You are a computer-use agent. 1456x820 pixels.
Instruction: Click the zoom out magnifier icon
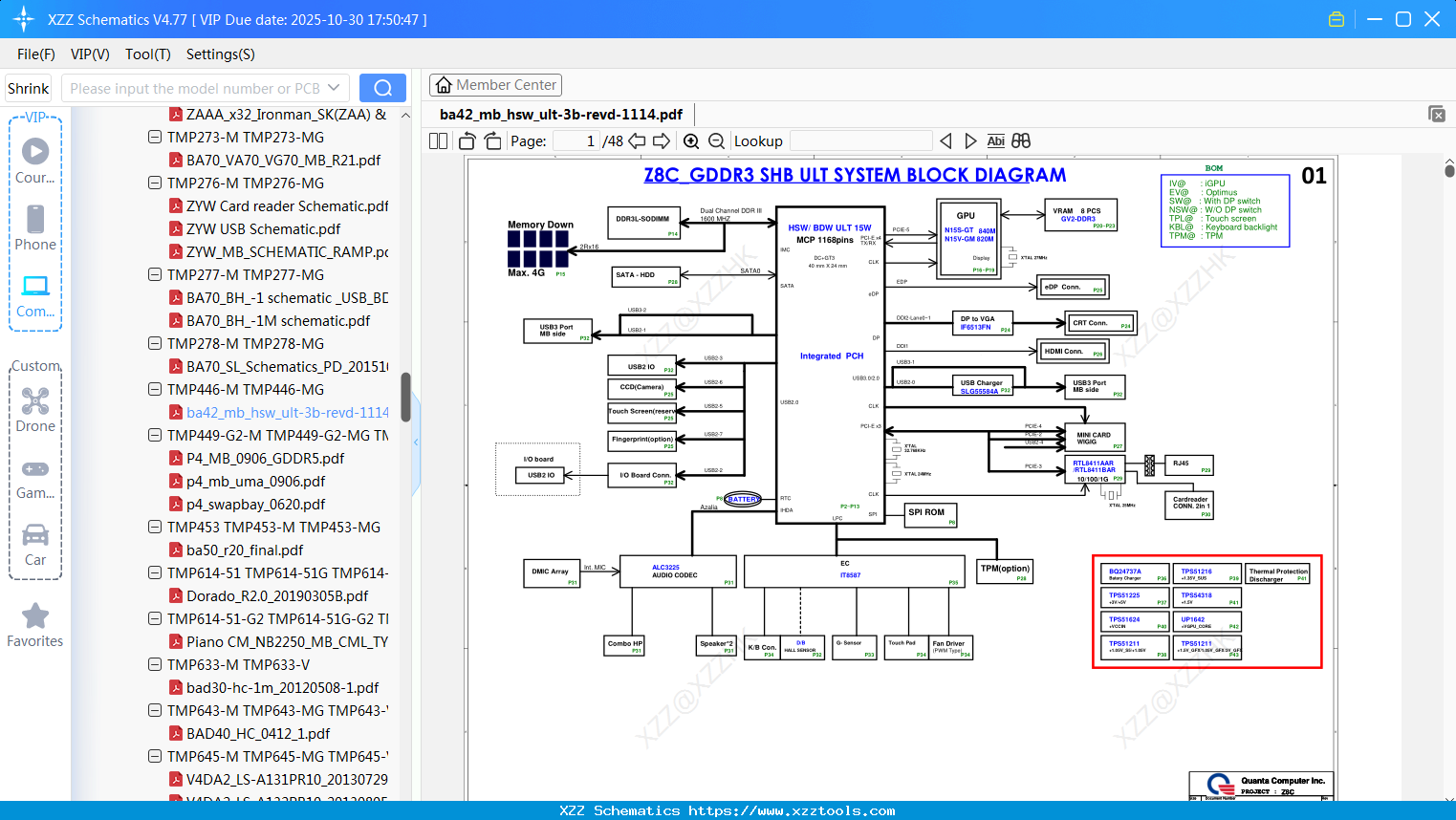(716, 141)
